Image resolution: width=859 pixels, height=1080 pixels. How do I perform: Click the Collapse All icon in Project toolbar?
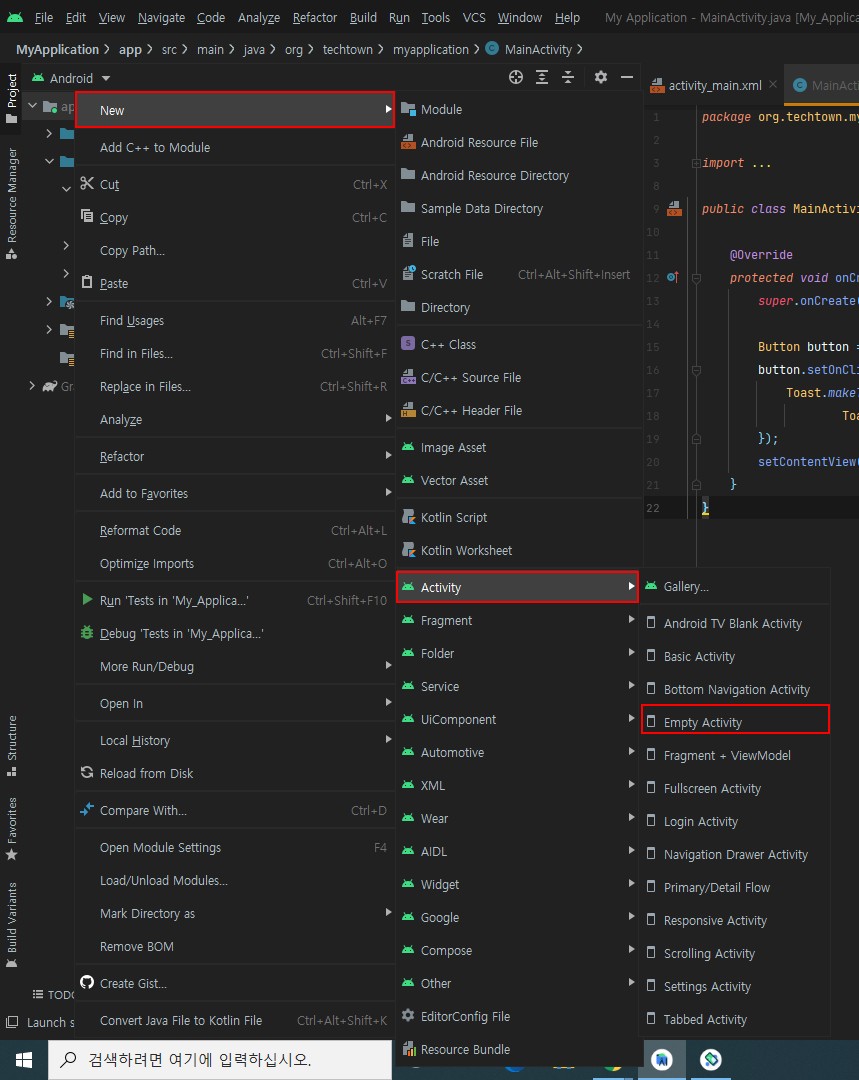pyautogui.click(x=568, y=77)
